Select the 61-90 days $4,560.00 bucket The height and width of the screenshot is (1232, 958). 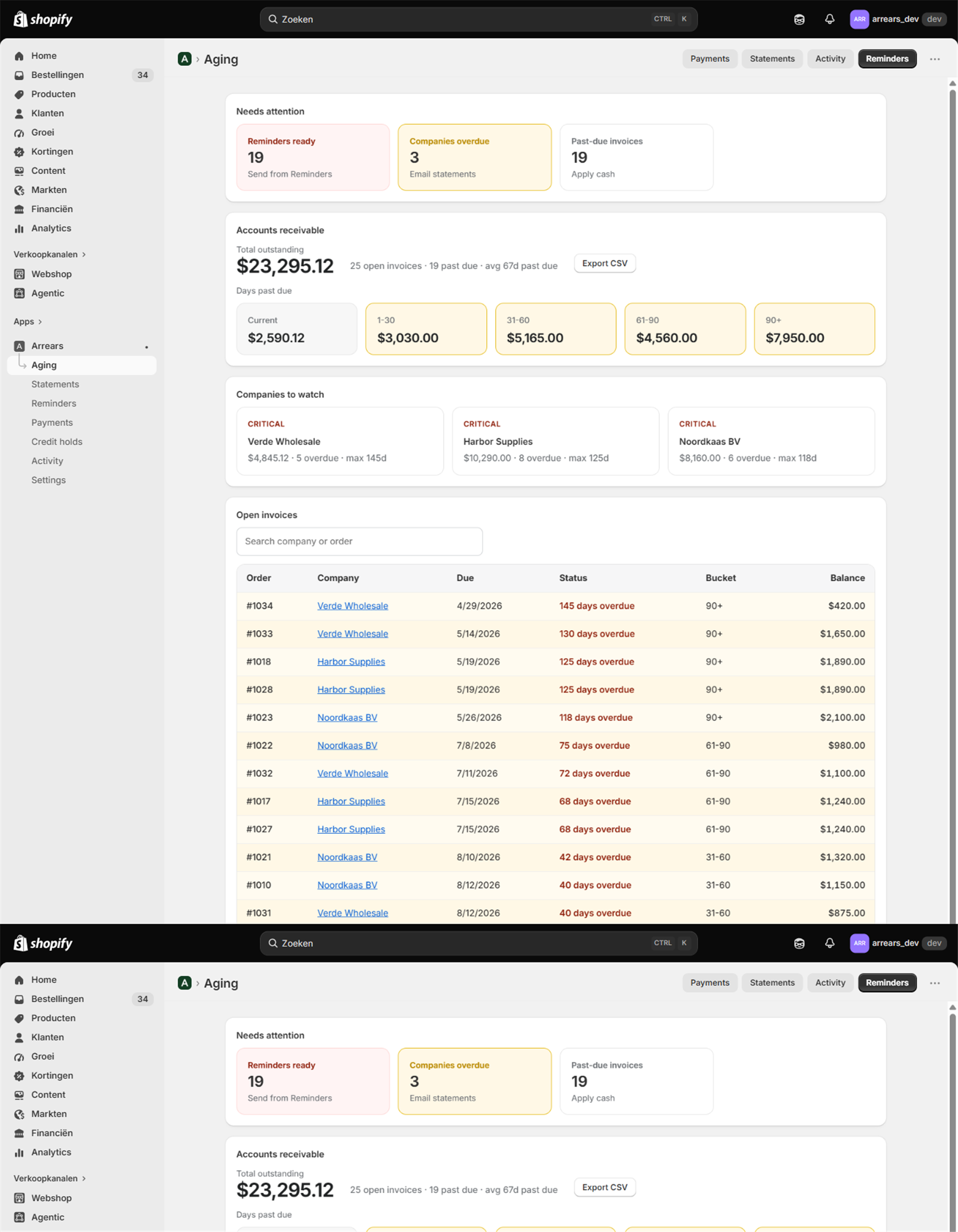pyautogui.click(x=685, y=329)
